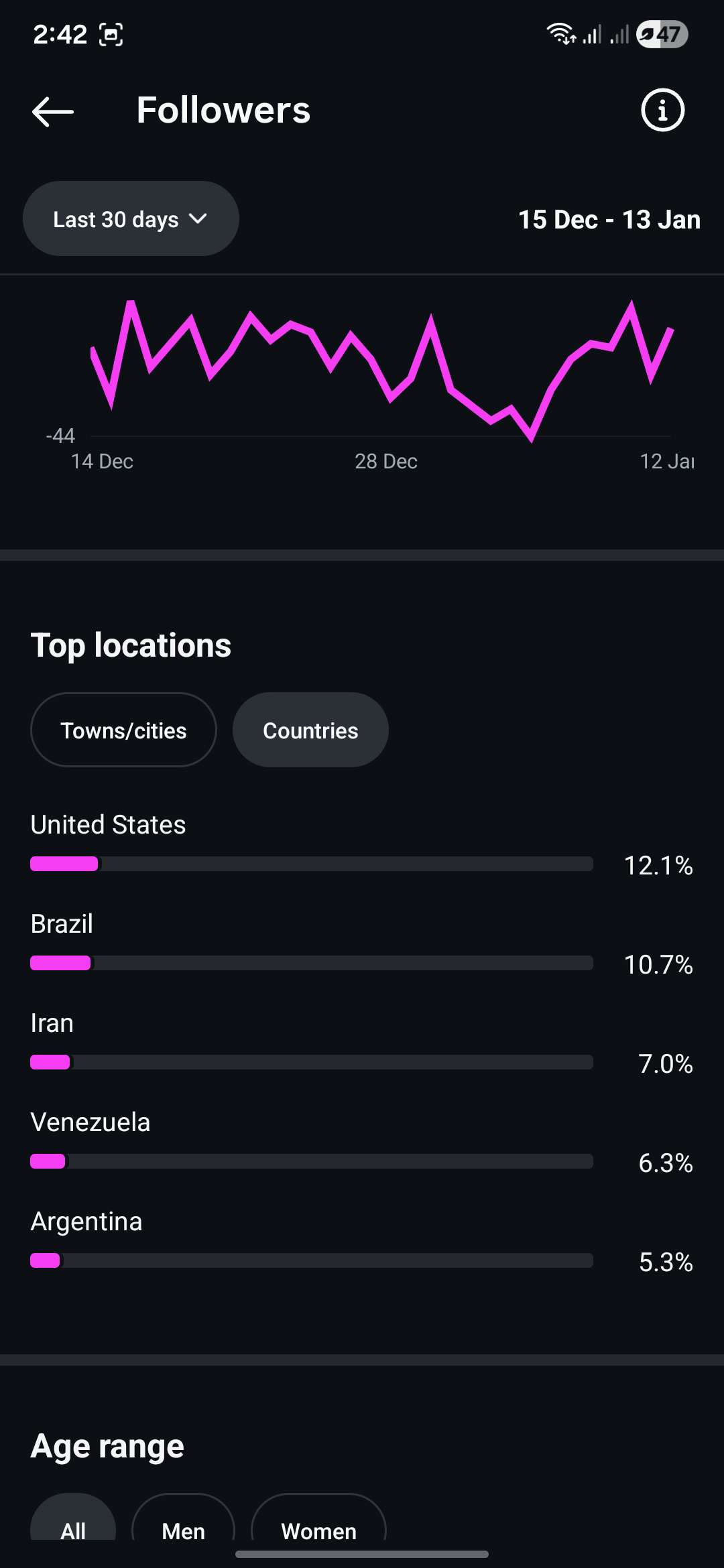Image resolution: width=724 pixels, height=1568 pixels.
Task: Tap the followers line chart
Action: tap(382, 369)
